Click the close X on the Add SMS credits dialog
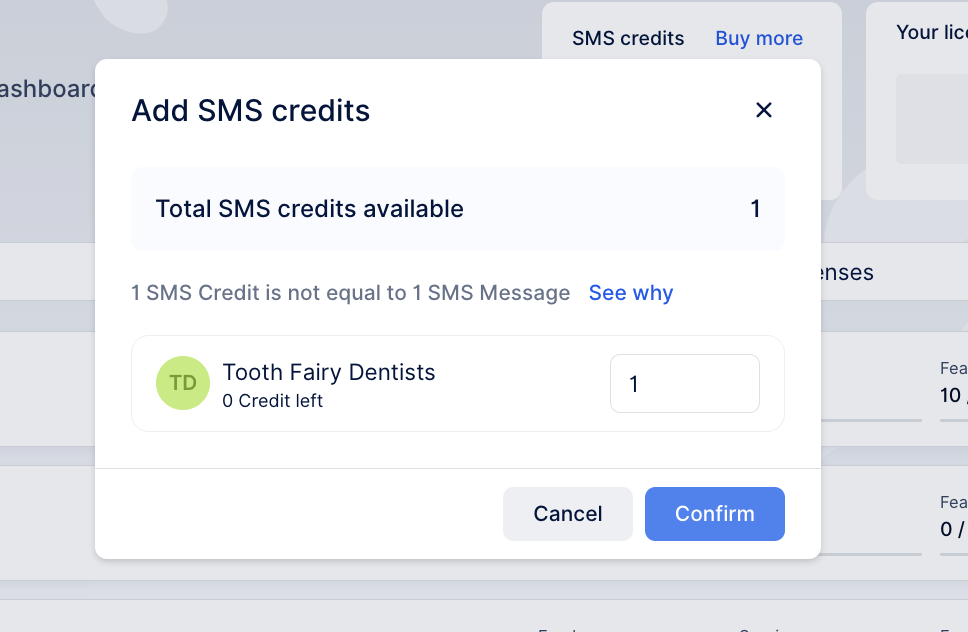This screenshot has width=968, height=632. (764, 110)
